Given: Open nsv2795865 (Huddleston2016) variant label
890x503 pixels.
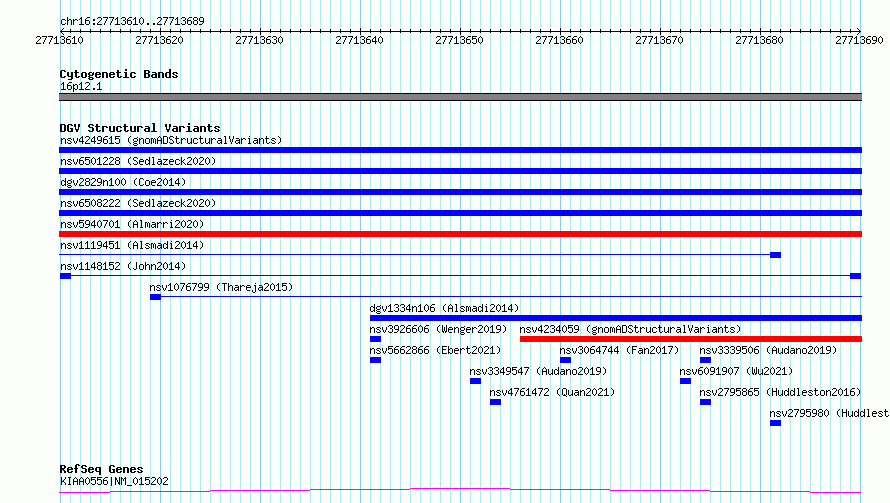Looking at the screenshot, I should click(x=780, y=392).
